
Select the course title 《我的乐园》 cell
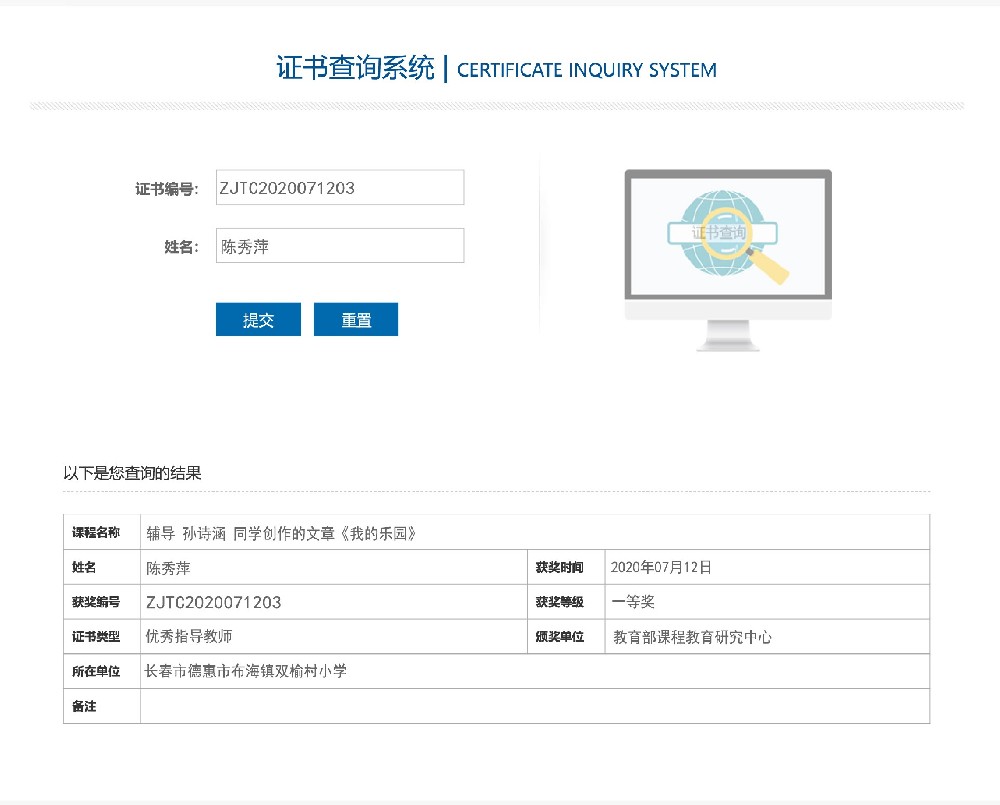pos(535,533)
